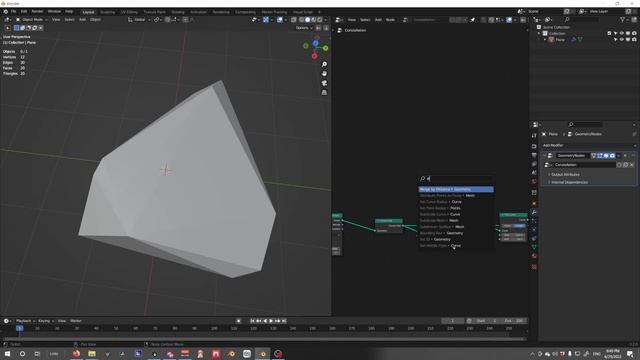Pin the node tree with pin icon
640x360 pixels.
point(473,20)
